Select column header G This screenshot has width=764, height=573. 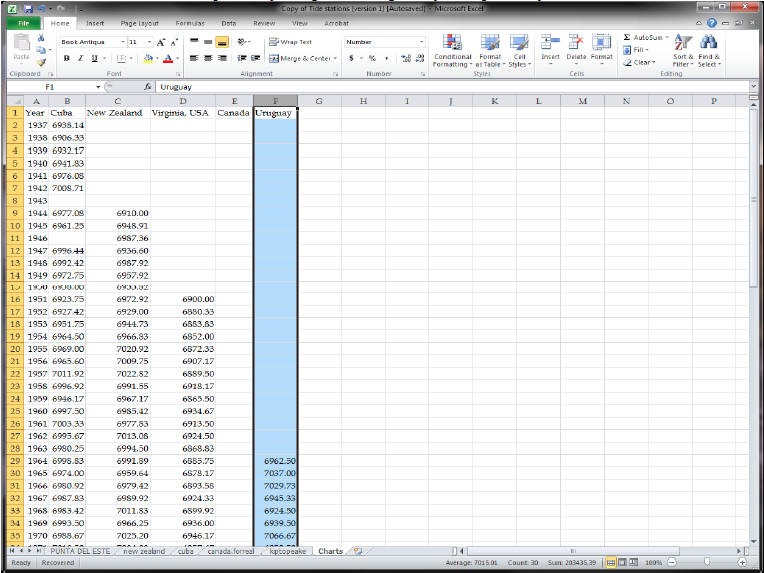pyautogui.click(x=318, y=101)
